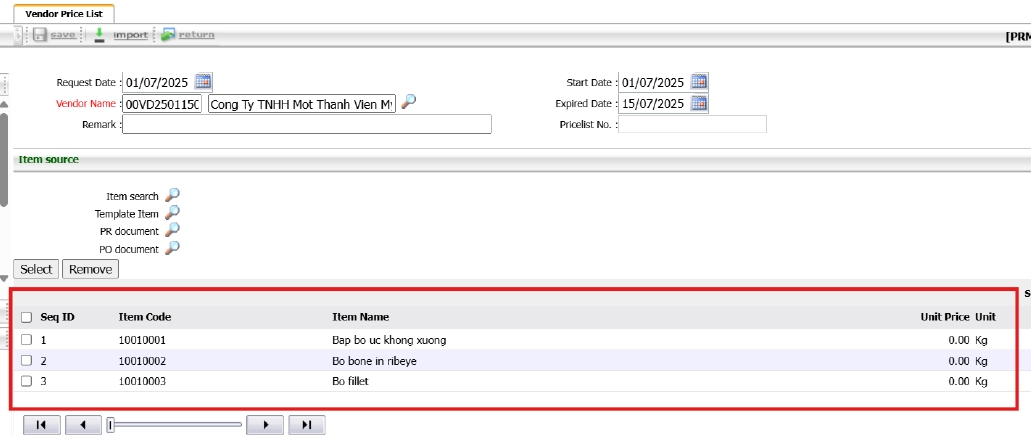Viewport: 1031px width, 437px height.
Task: Click the pagination slider handle
Action: (111, 425)
